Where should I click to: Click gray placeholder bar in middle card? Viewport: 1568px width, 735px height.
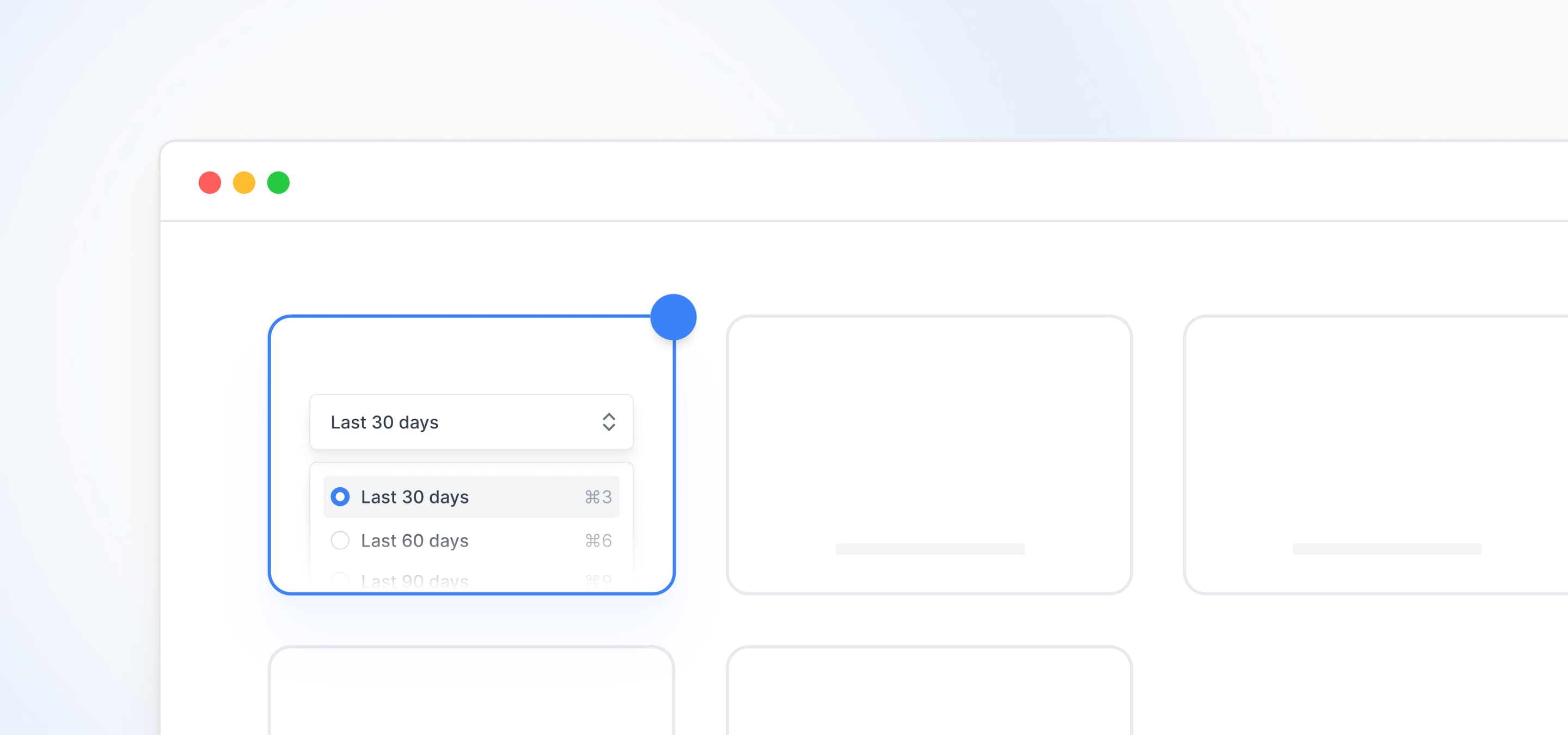click(x=929, y=549)
